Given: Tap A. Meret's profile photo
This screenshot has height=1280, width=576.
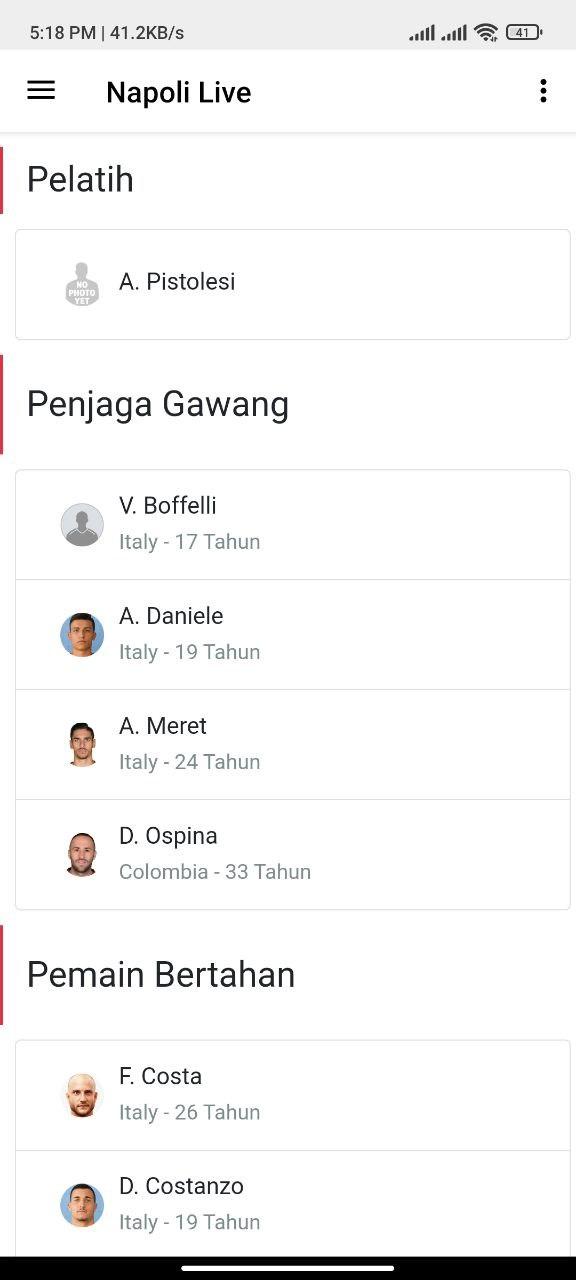Looking at the screenshot, I should pyautogui.click(x=82, y=745).
